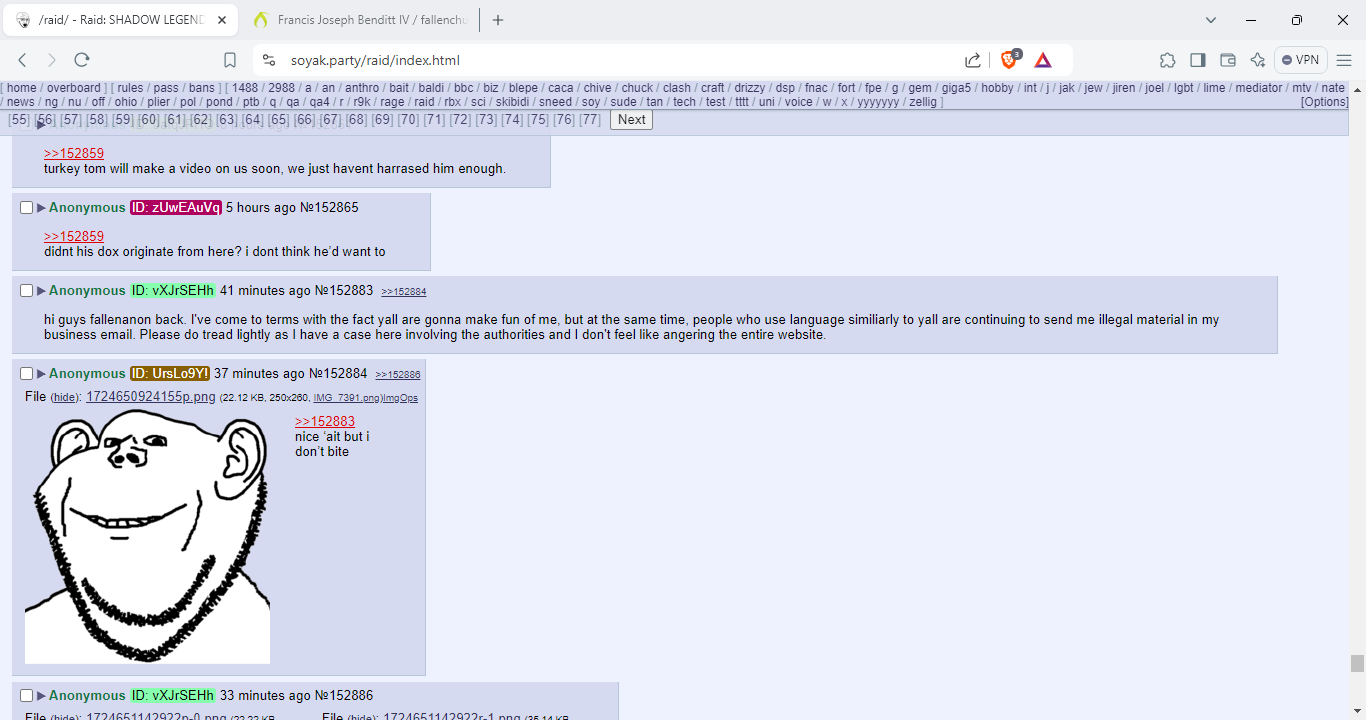Go back using the browser back arrow
This screenshot has height=720, width=1366.
coord(23,60)
